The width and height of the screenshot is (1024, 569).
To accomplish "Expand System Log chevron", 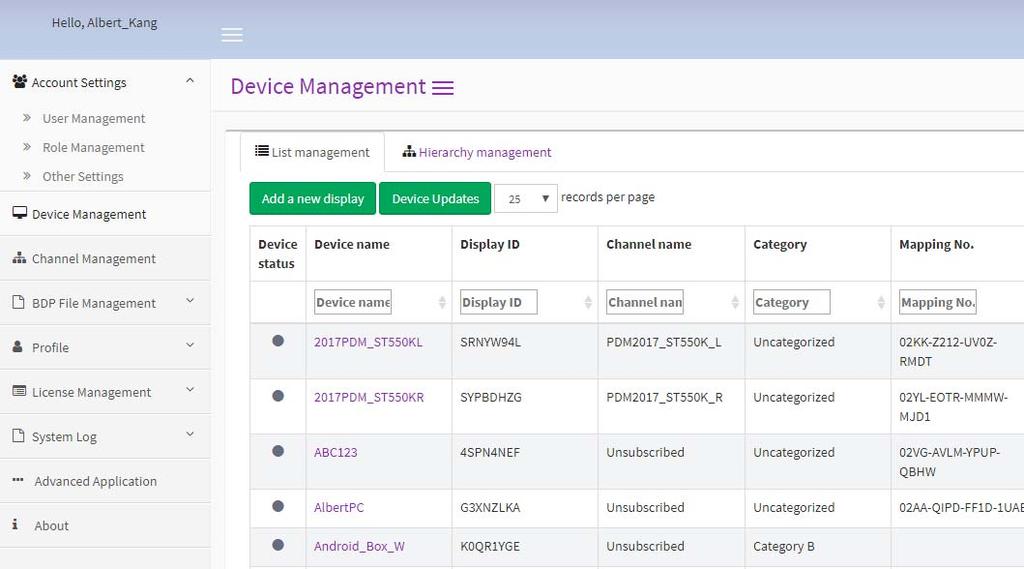I will (190, 434).
